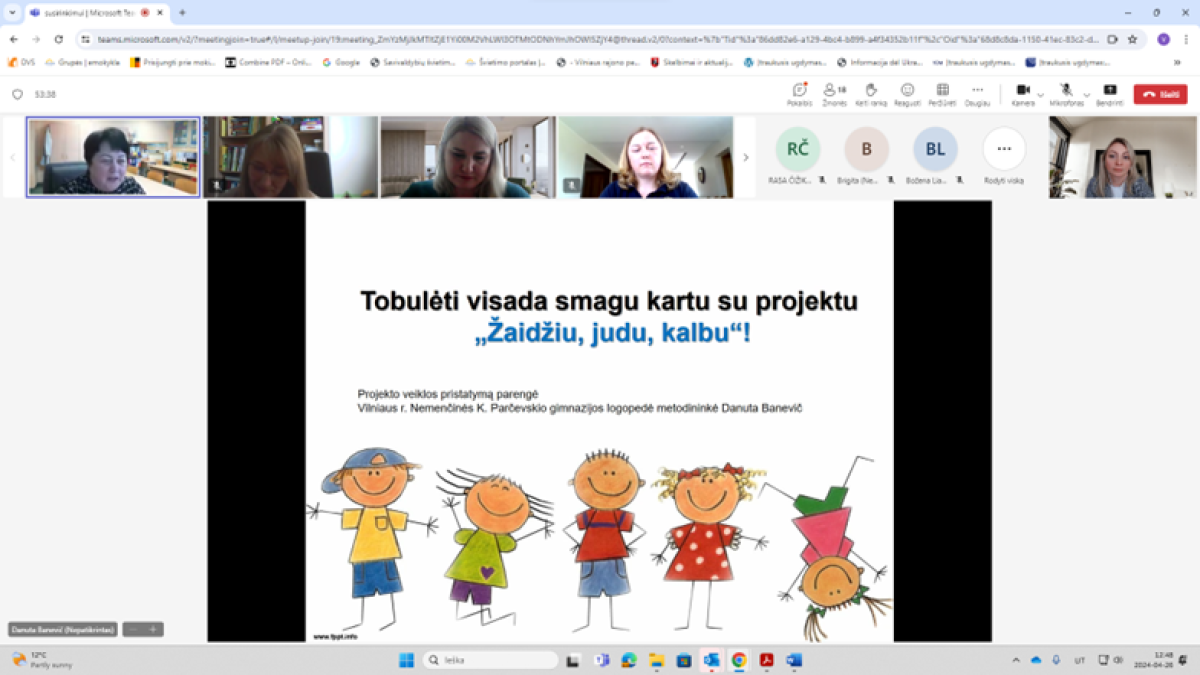1200x675 pixels.
Task: Expand microphone options dropdown arrow
Action: tap(1086, 94)
